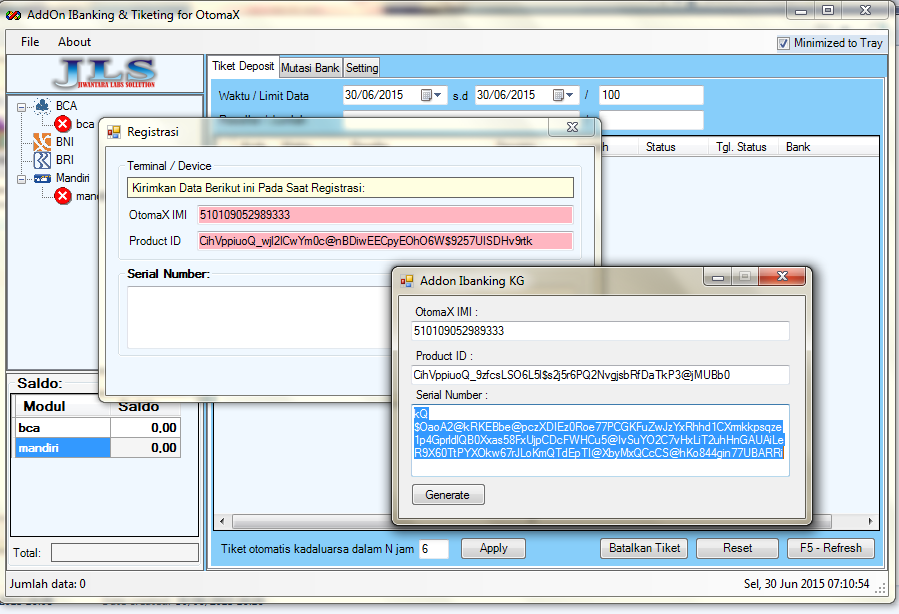Viewport: 899px width, 614px height.
Task: Switch to the Mutasi Bank tab
Action: [310, 68]
